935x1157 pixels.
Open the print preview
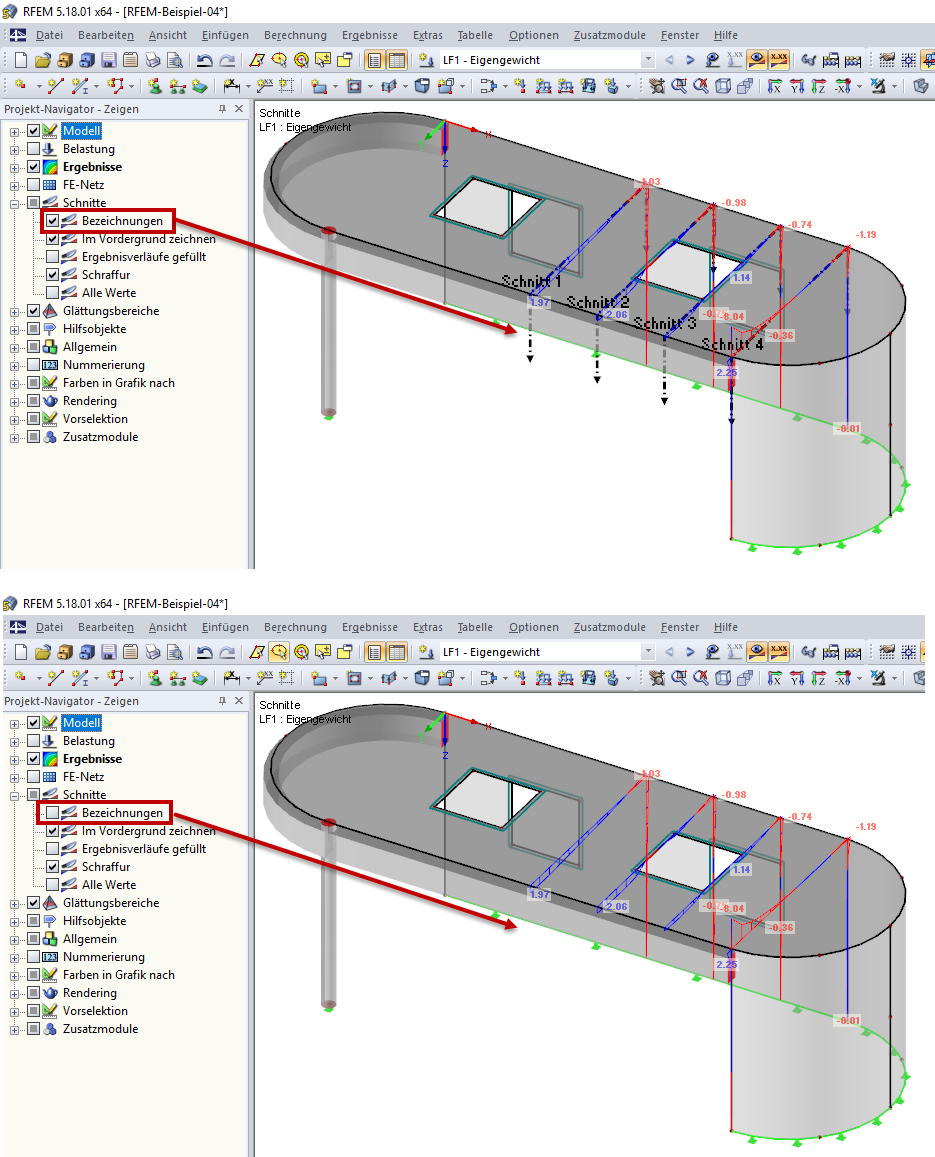click(x=172, y=59)
